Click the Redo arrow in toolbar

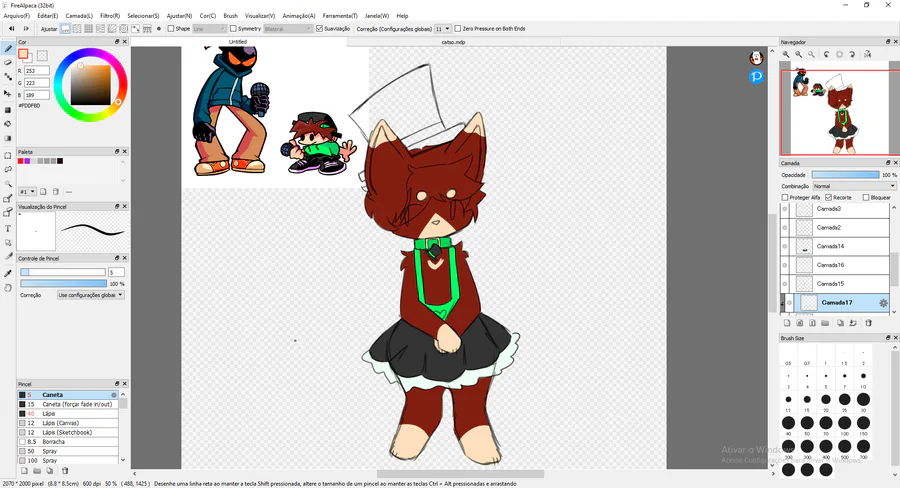click(x=26, y=29)
